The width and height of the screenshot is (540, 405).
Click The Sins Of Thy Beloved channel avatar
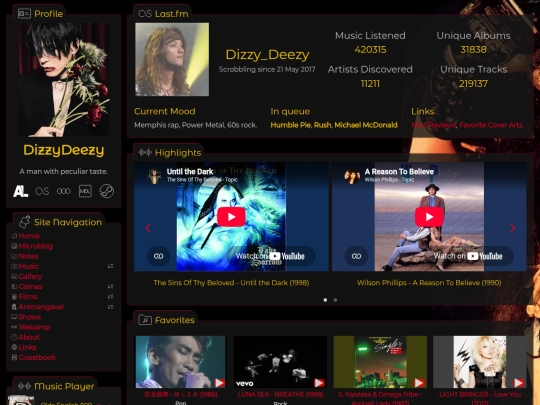tap(154, 176)
